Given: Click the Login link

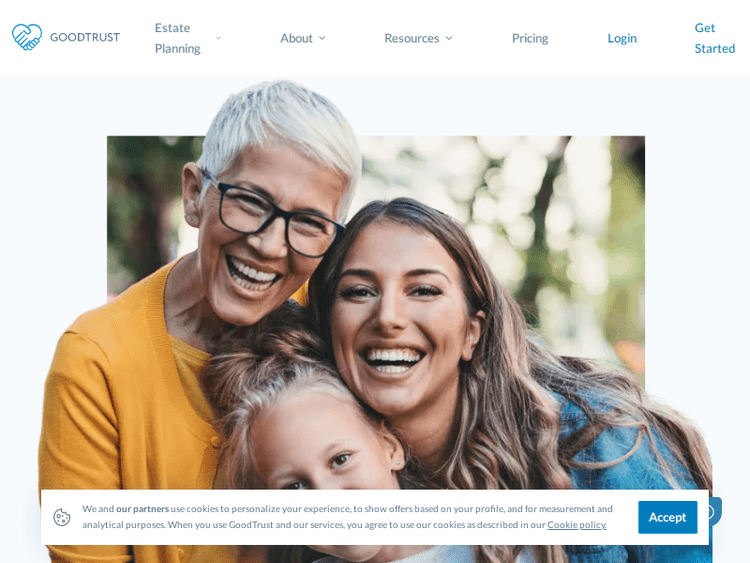Looking at the screenshot, I should tap(622, 38).
